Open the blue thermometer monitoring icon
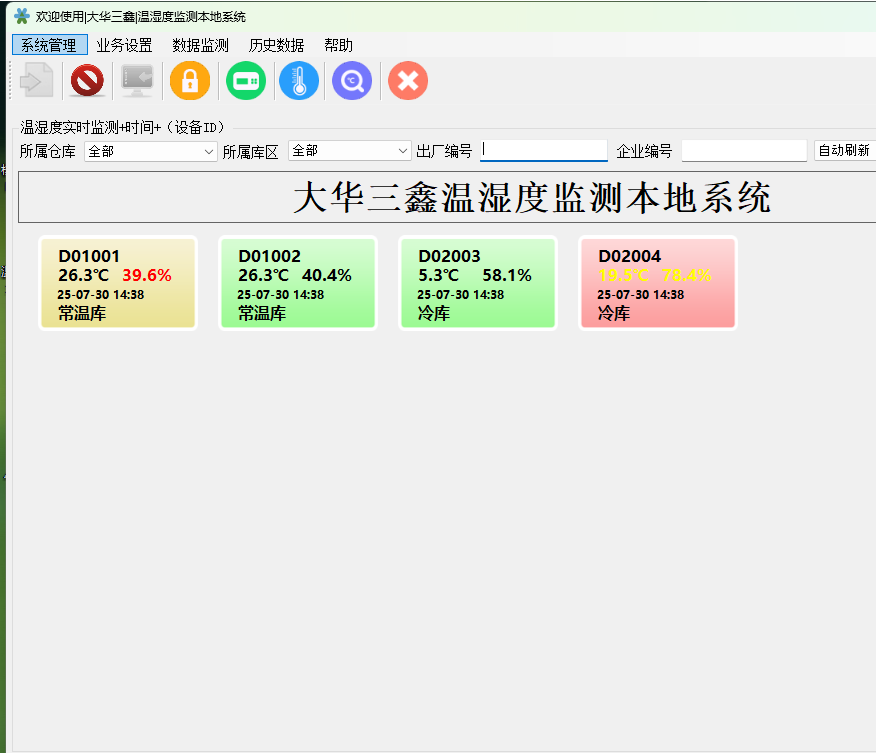The image size is (876, 753). click(299, 80)
